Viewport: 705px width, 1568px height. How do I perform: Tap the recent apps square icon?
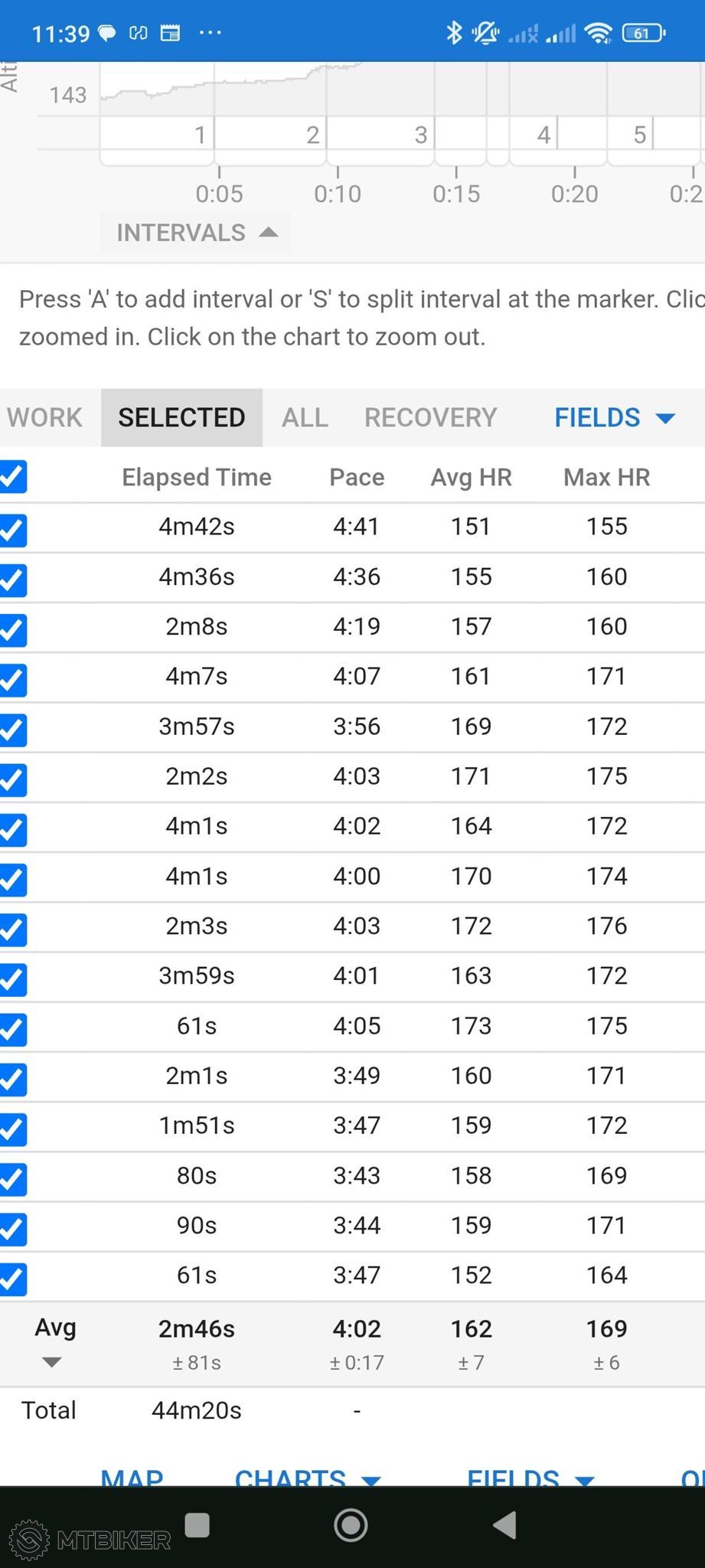coord(197,1524)
